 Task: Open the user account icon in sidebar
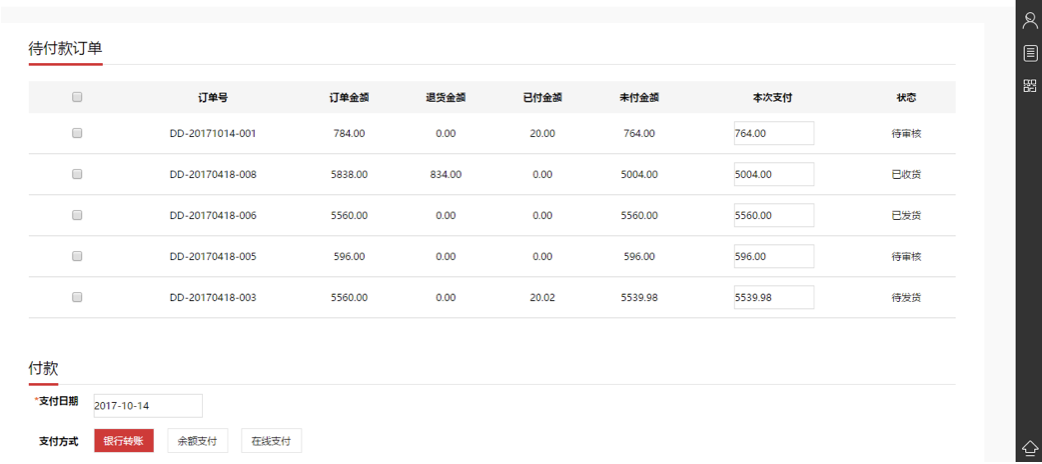click(1029, 21)
